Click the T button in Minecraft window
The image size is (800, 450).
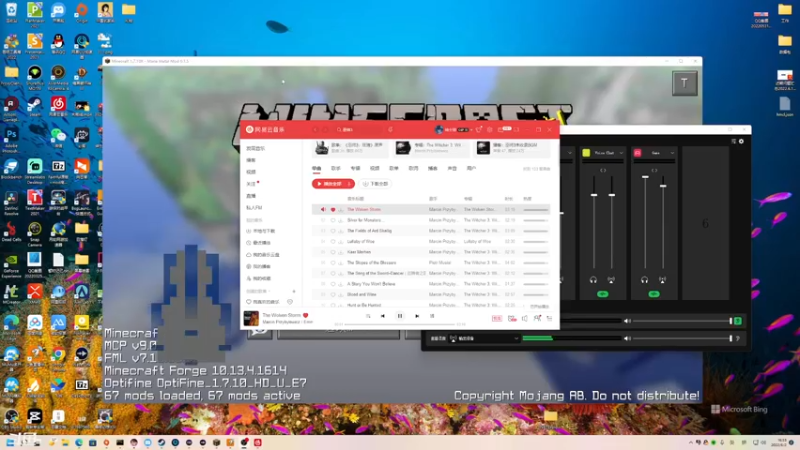[684, 83]
